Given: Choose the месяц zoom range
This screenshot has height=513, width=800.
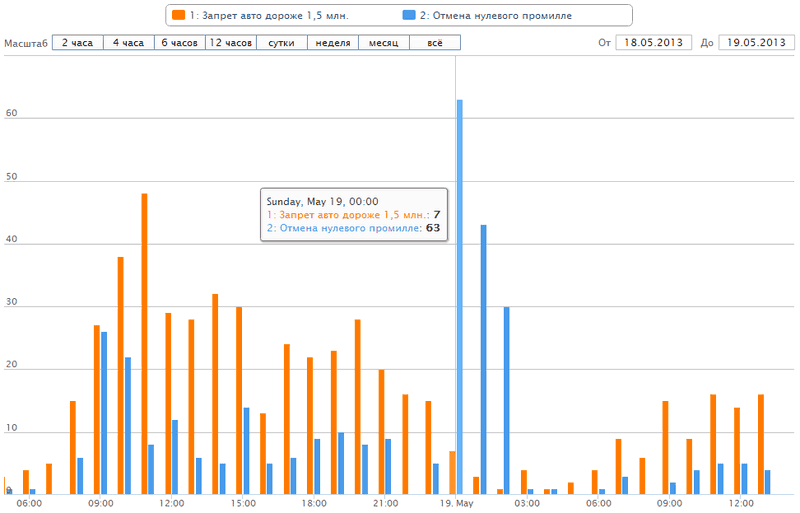Looking at the screenshot, I should click(x=384, y=42).
